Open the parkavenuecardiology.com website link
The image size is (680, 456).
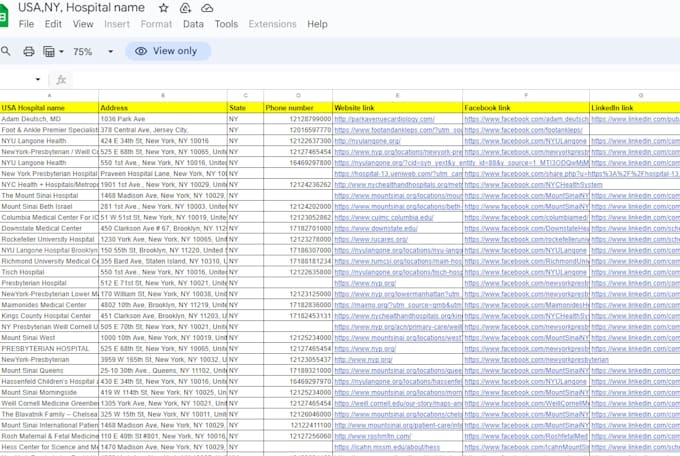pos(384,119)
